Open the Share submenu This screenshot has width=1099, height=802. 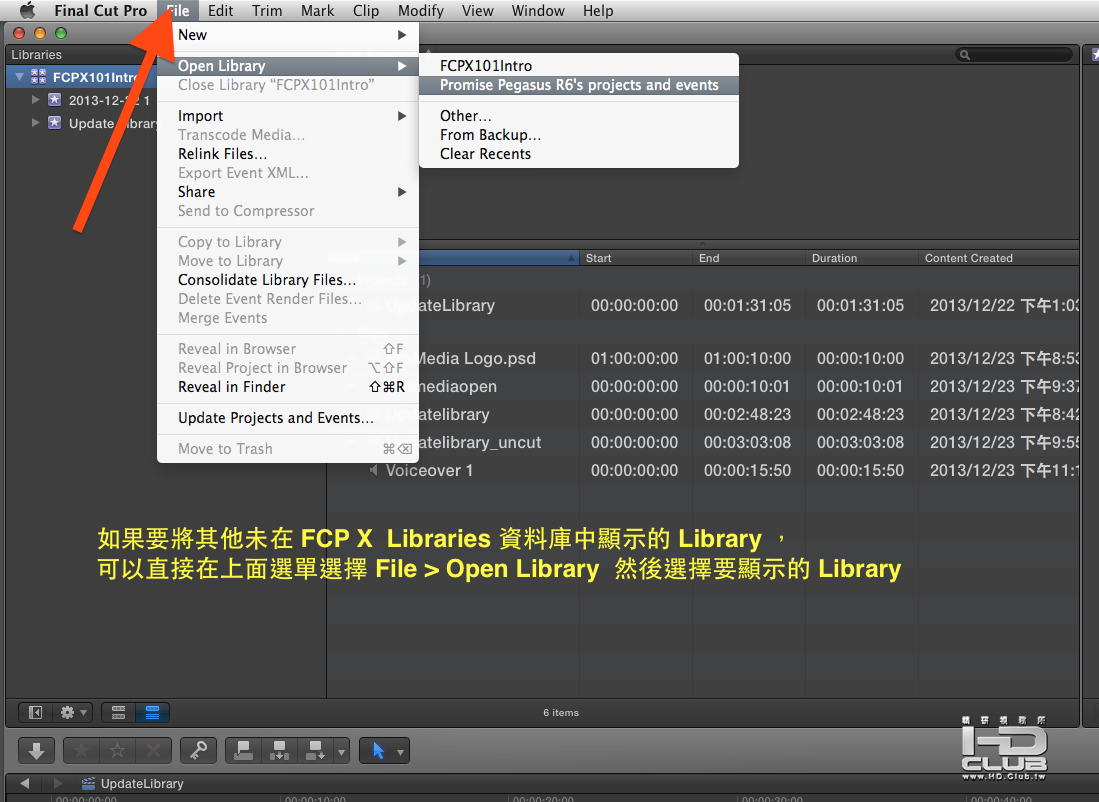pyautogui.click(x=288, y=191)
